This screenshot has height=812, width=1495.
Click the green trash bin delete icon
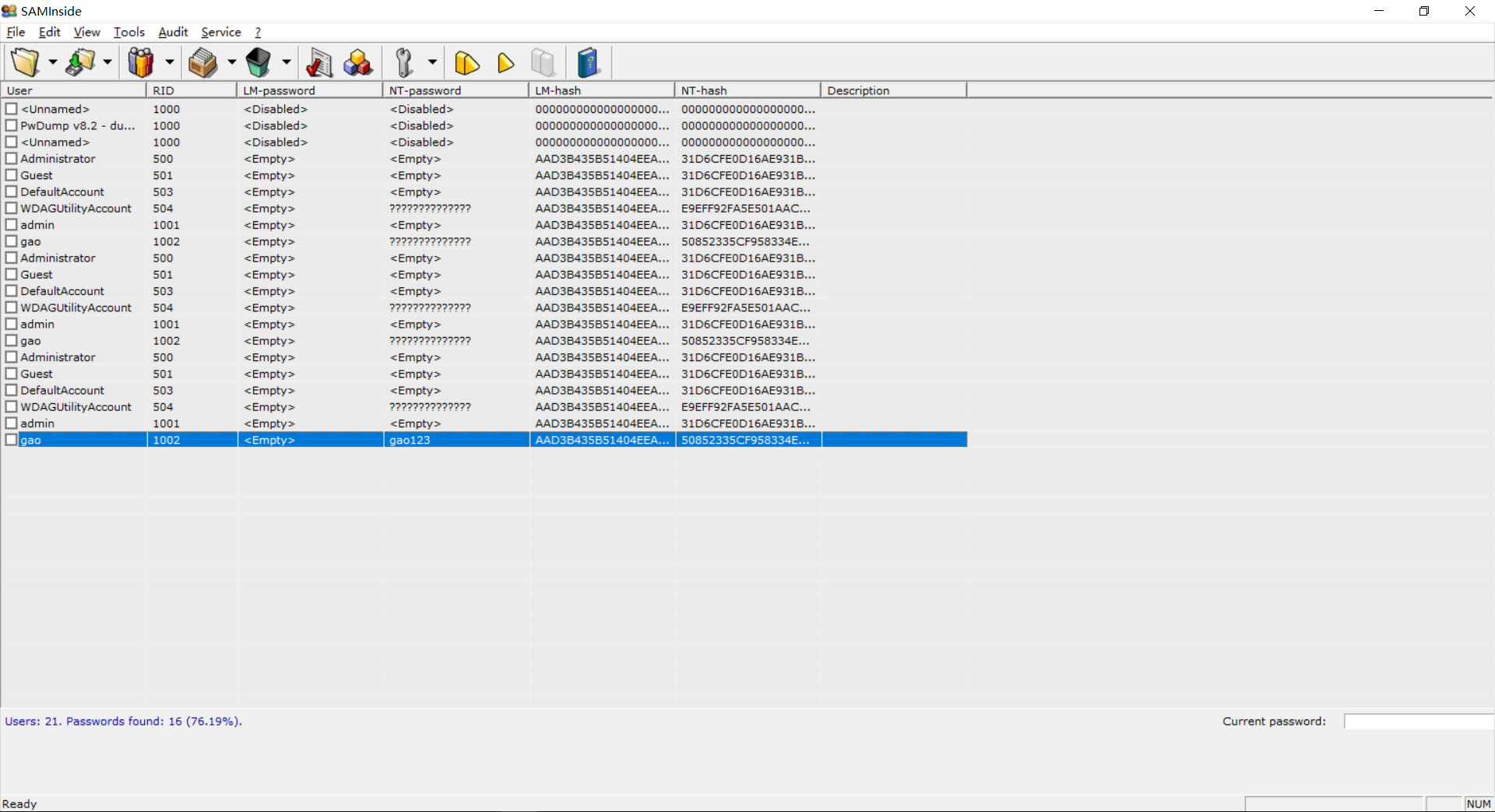click(259, 62)
